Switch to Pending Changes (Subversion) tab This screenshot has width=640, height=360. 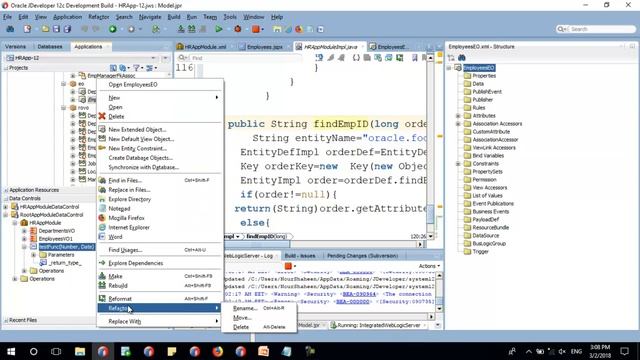(362, 256)
